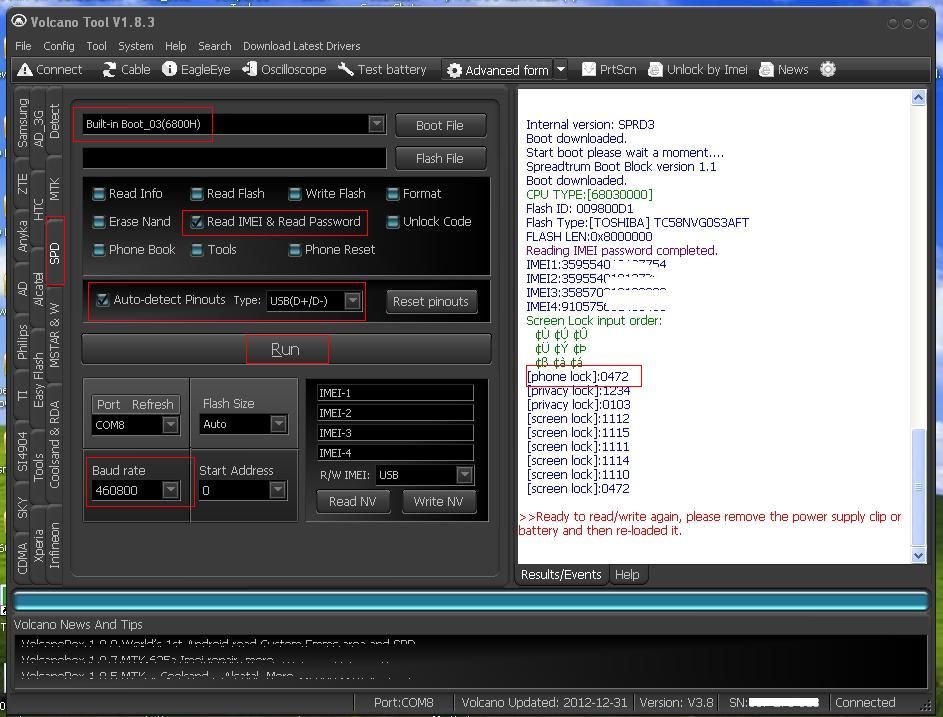Take a screenshot with PrtScn

coord(609,70)
